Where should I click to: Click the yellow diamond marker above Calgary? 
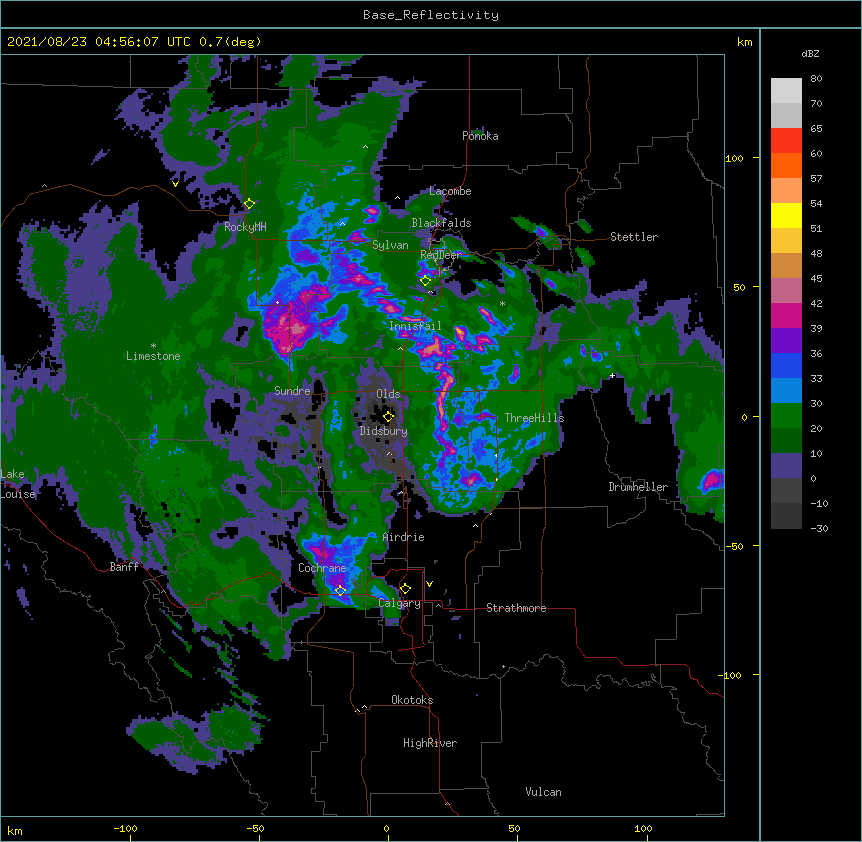405,589
